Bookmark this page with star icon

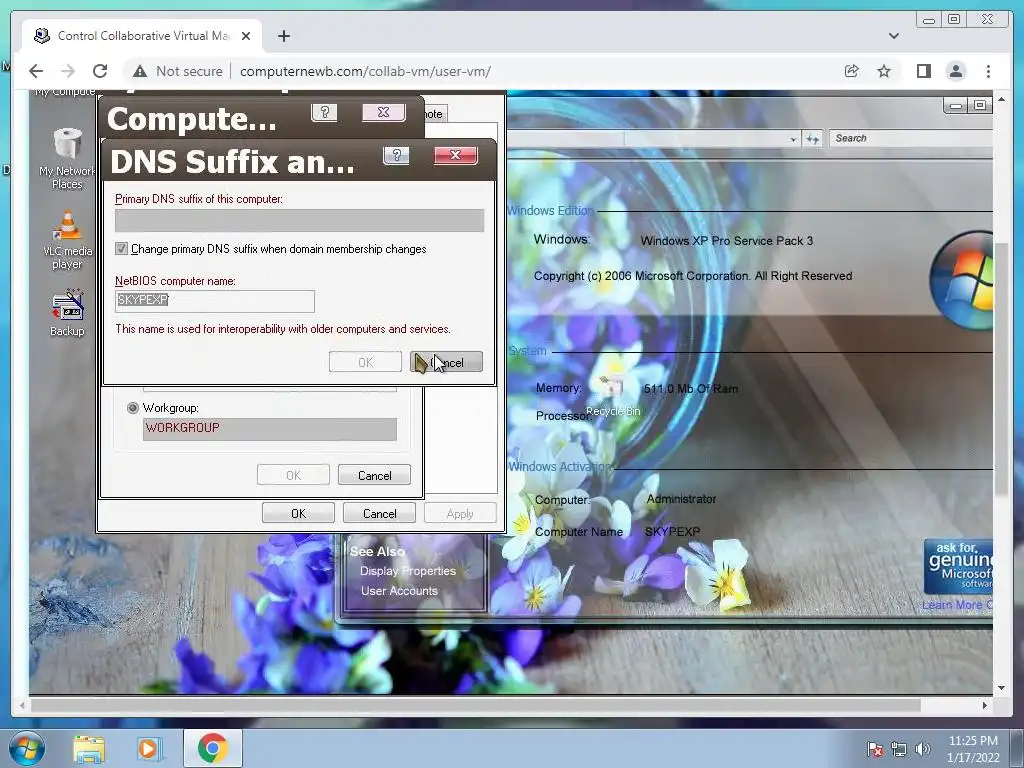(x=884, y=71)
